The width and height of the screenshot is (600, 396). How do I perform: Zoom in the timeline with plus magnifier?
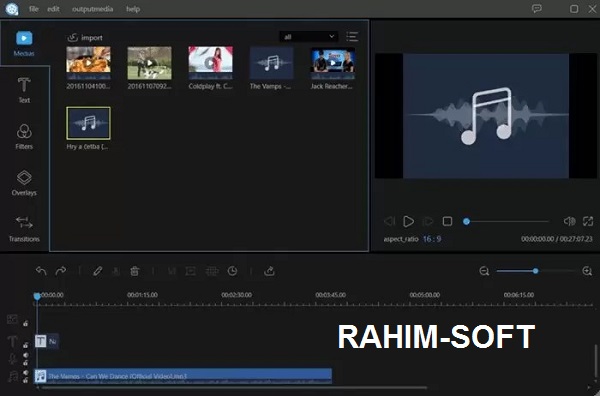tap(587, 271)
